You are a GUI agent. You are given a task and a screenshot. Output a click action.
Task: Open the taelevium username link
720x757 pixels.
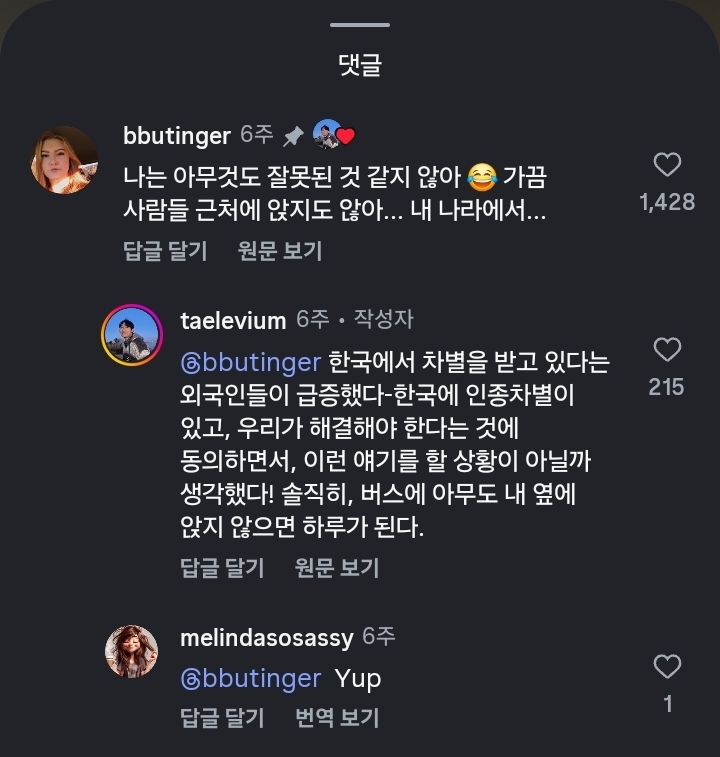tap(233, 319)
